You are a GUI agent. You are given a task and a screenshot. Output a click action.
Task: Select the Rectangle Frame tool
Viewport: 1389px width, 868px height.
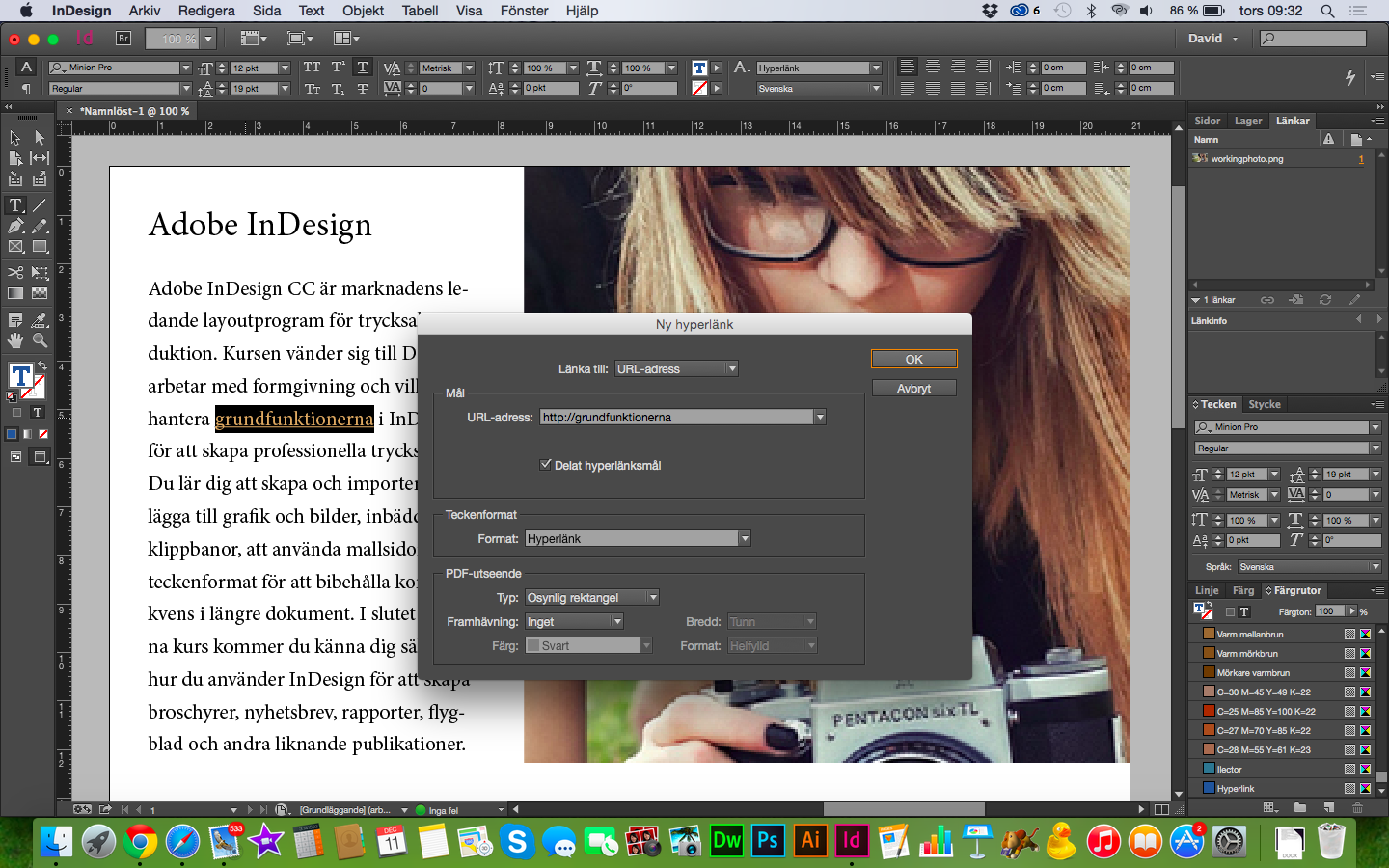(15, 247)
